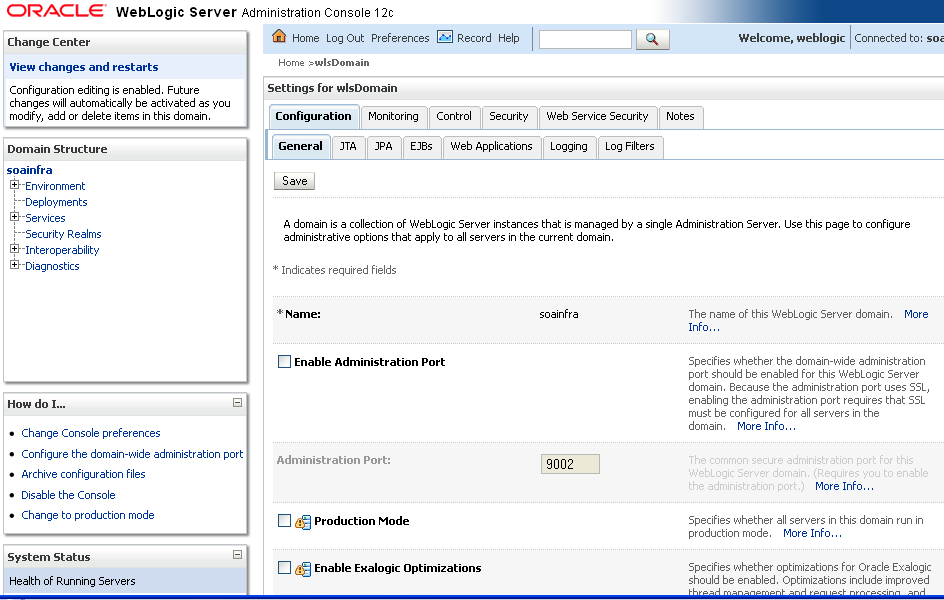944x600 pixels.
Task: Check Enable Exalogic Optimizations
Action: (x=284, y=568)
